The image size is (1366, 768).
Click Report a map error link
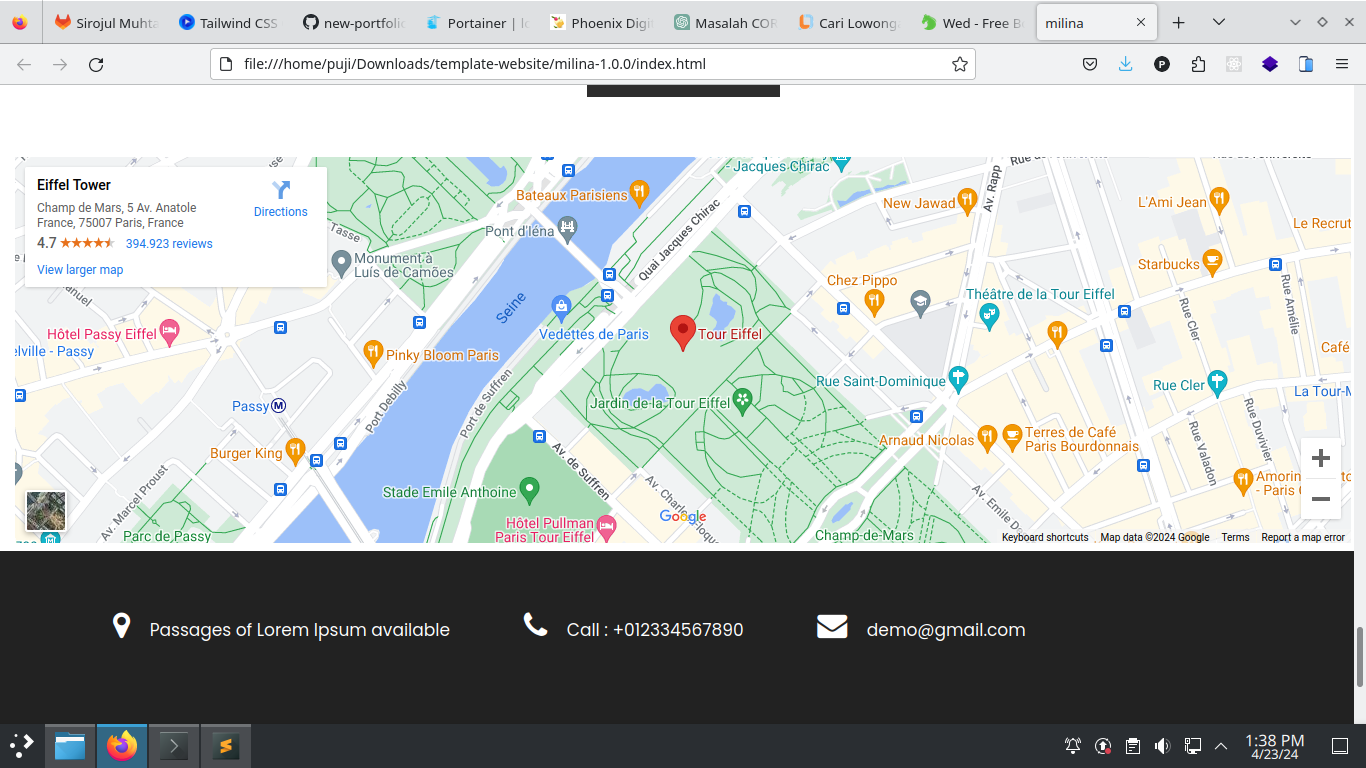tap(1303, 537)
